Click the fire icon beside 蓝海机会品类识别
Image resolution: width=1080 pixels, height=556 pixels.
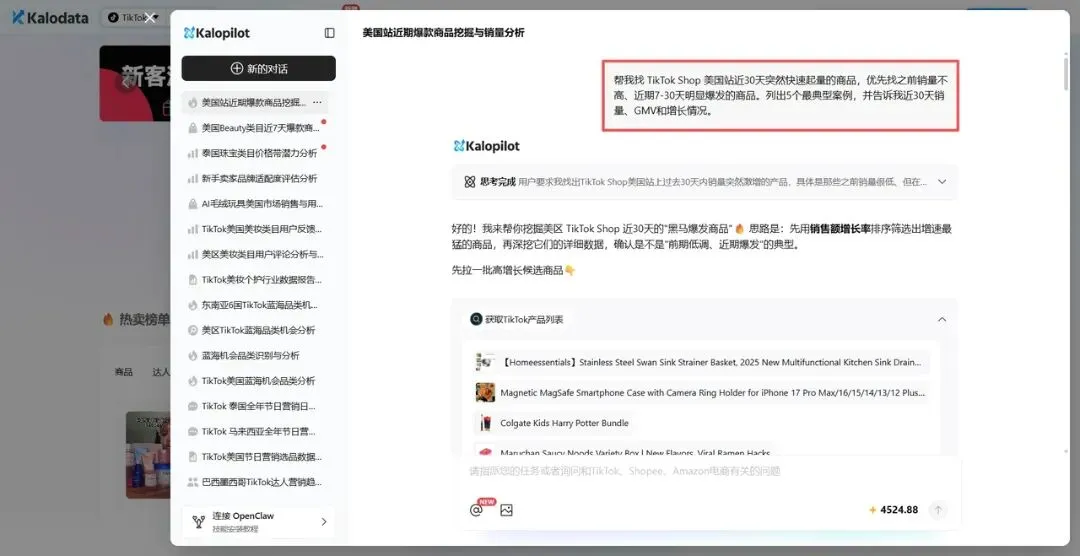(193, 356)
